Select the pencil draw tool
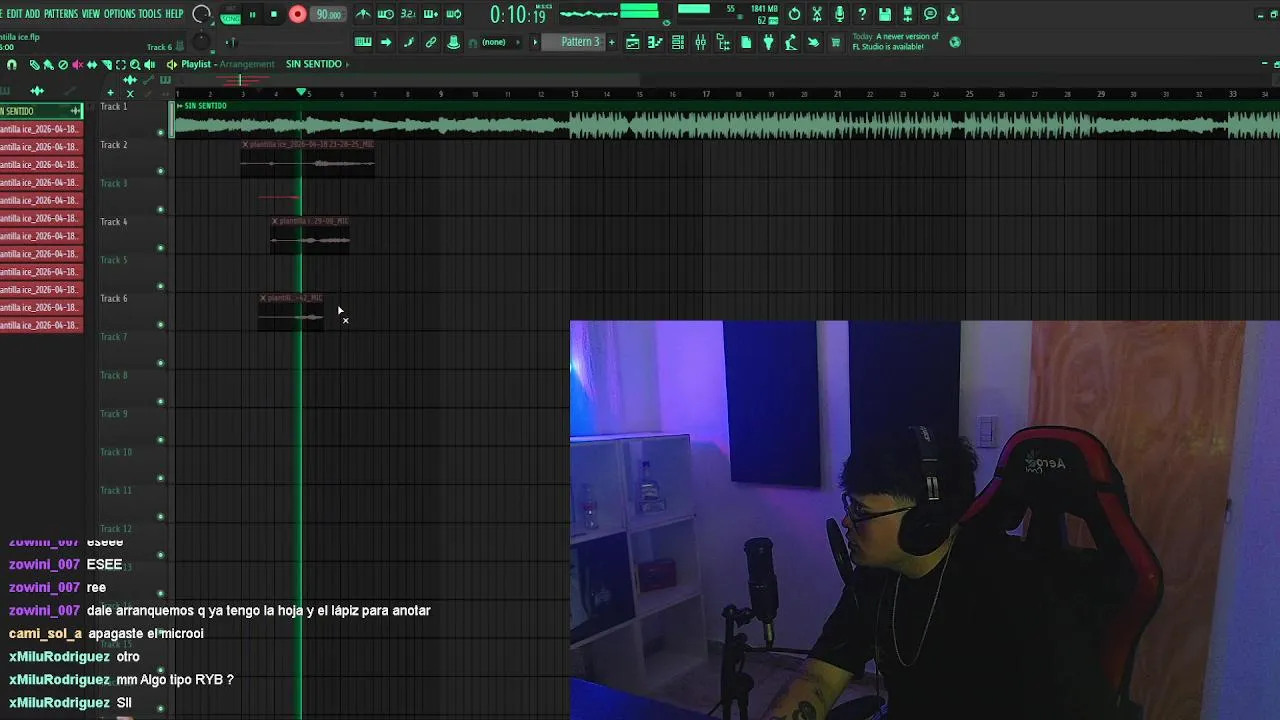Image resolution: width=1280 pixels, height=720 pixels. click(x=34, y=64)
